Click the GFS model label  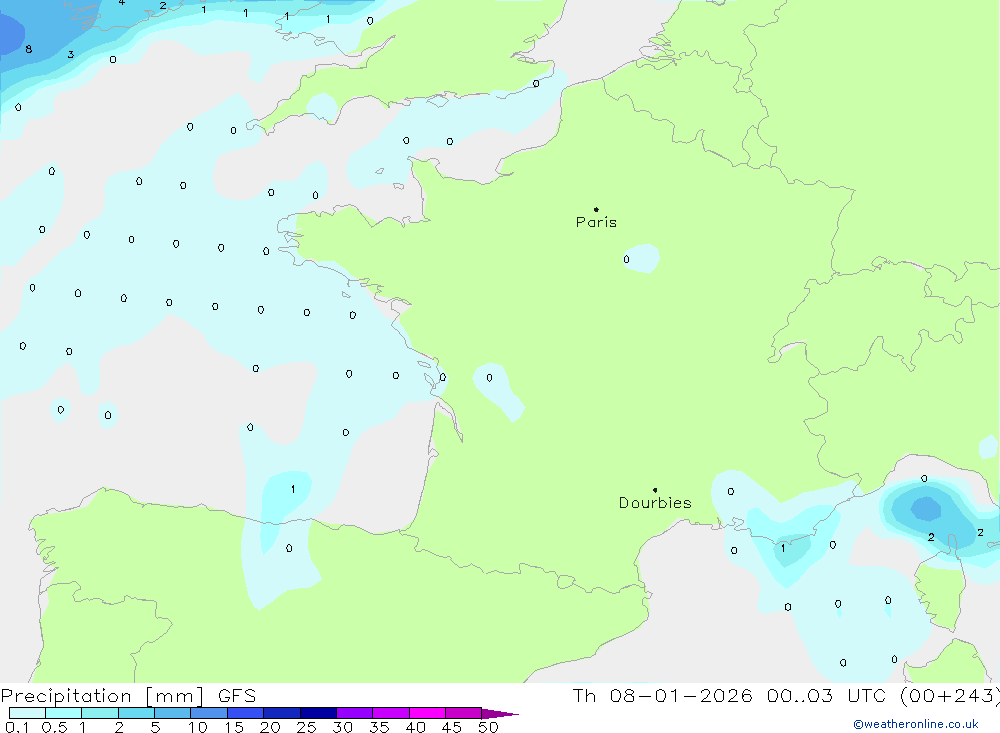click(x=237, y=696)
